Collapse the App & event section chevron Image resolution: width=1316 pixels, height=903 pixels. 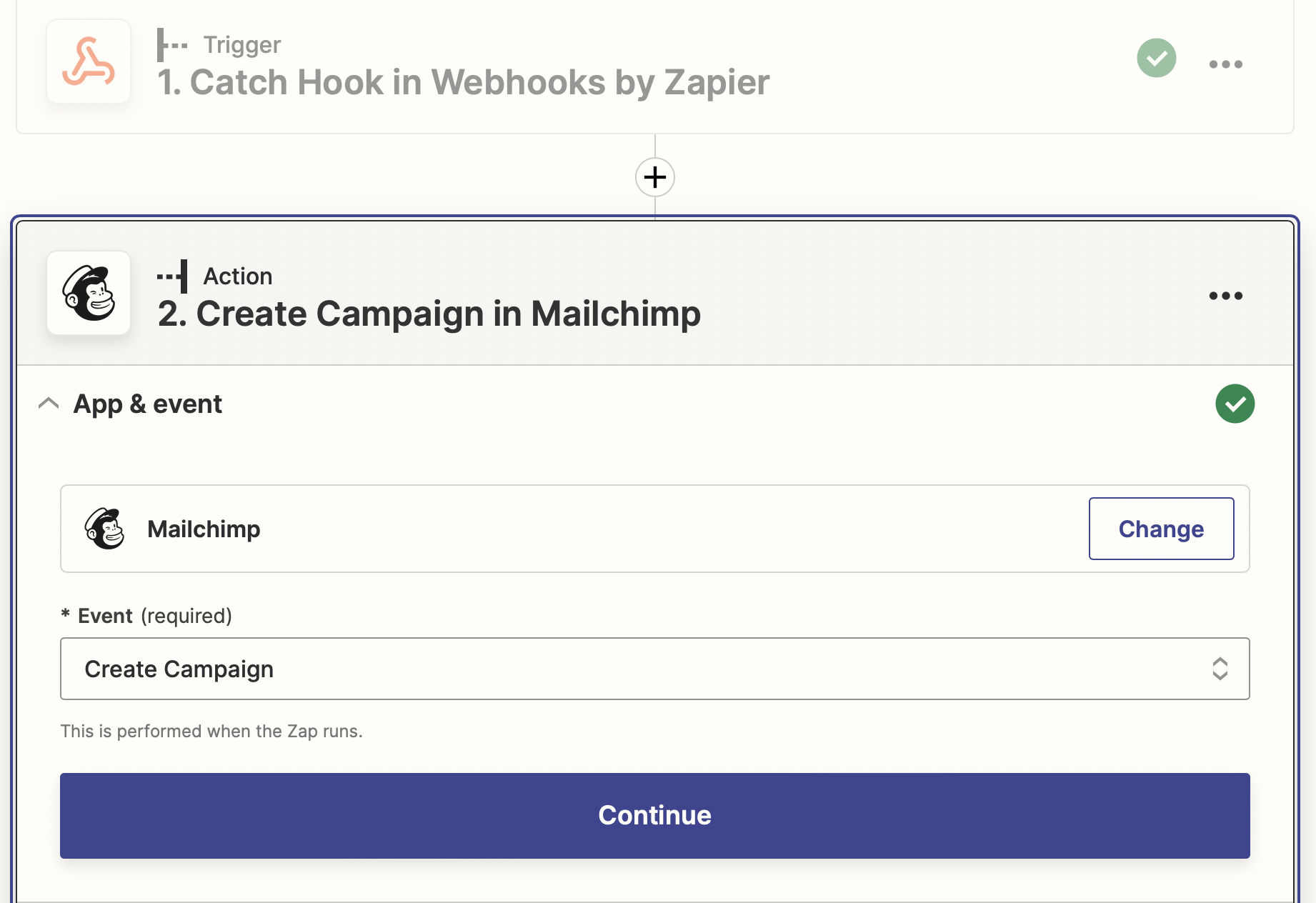[x=49, y=404]
